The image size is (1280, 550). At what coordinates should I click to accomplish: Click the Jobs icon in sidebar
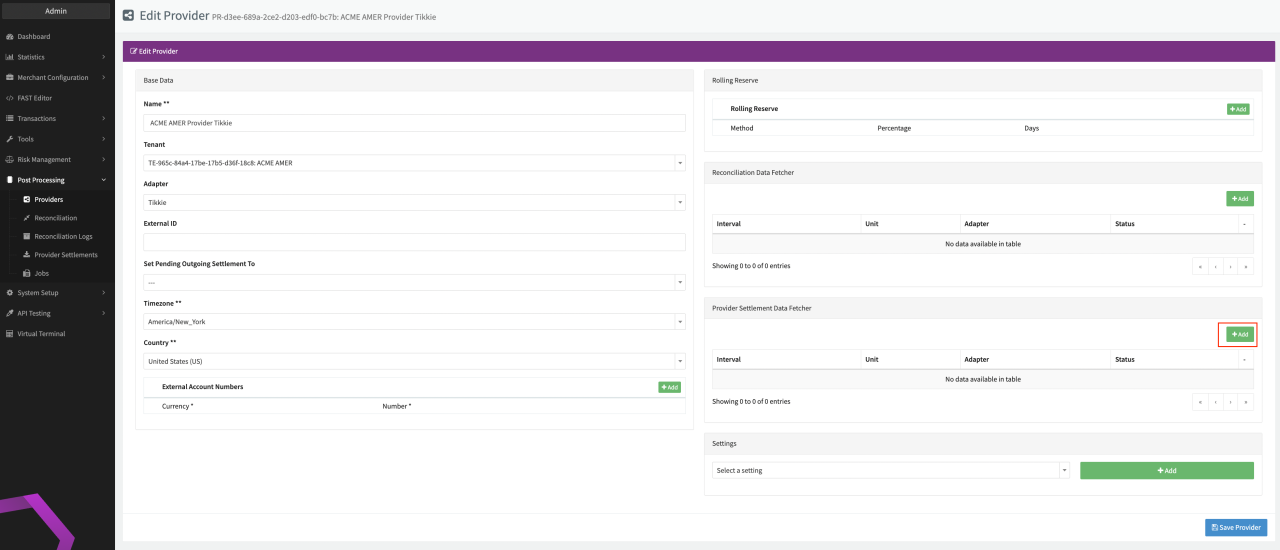[27, 273]
